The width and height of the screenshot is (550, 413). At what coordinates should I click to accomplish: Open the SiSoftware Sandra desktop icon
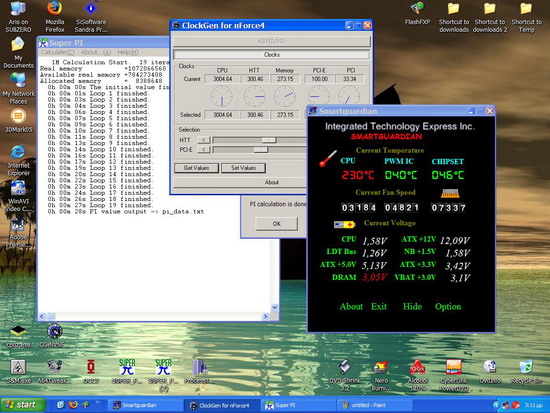click(91, 17)
